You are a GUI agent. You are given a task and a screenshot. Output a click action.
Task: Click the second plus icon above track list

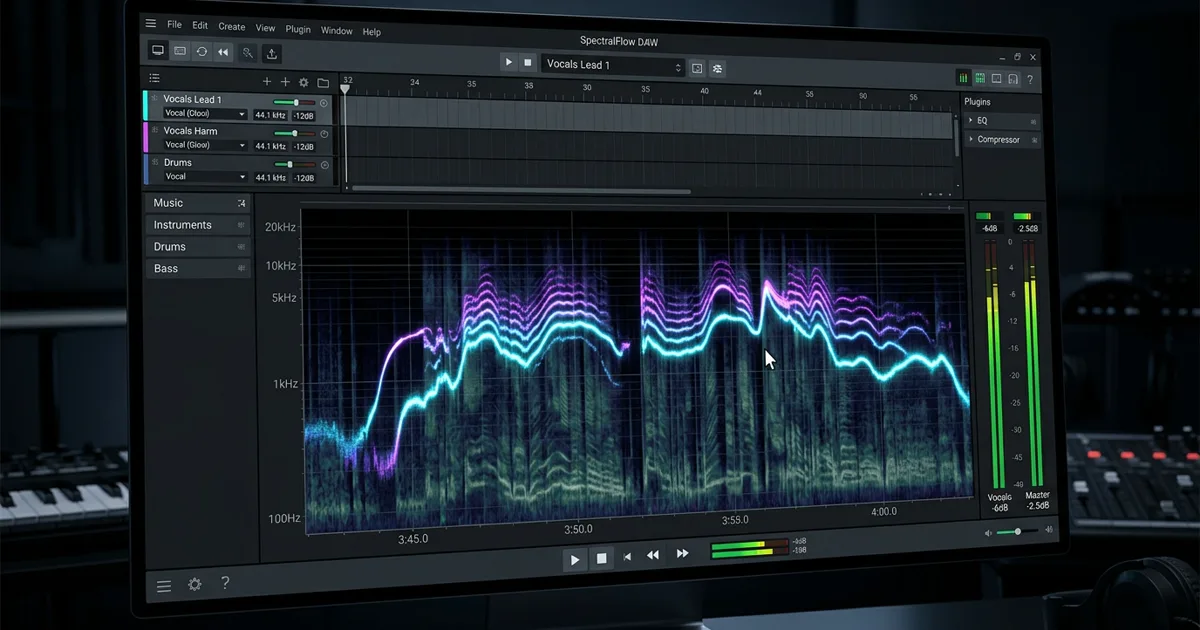[285, 82]
